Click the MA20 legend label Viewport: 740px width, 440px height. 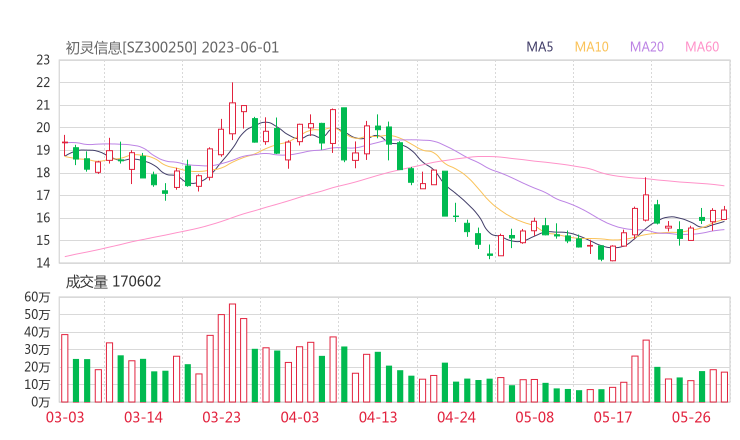click(x=647, y=47)
